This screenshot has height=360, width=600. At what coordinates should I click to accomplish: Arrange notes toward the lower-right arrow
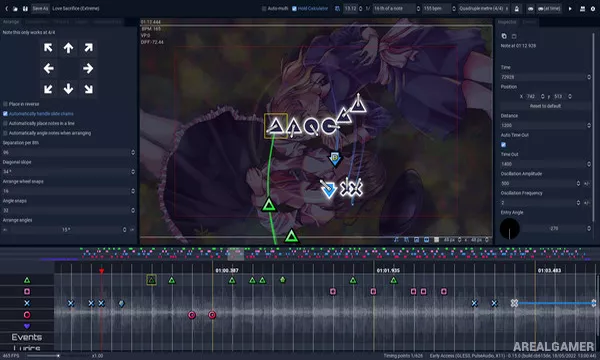[x=88, y=89]
